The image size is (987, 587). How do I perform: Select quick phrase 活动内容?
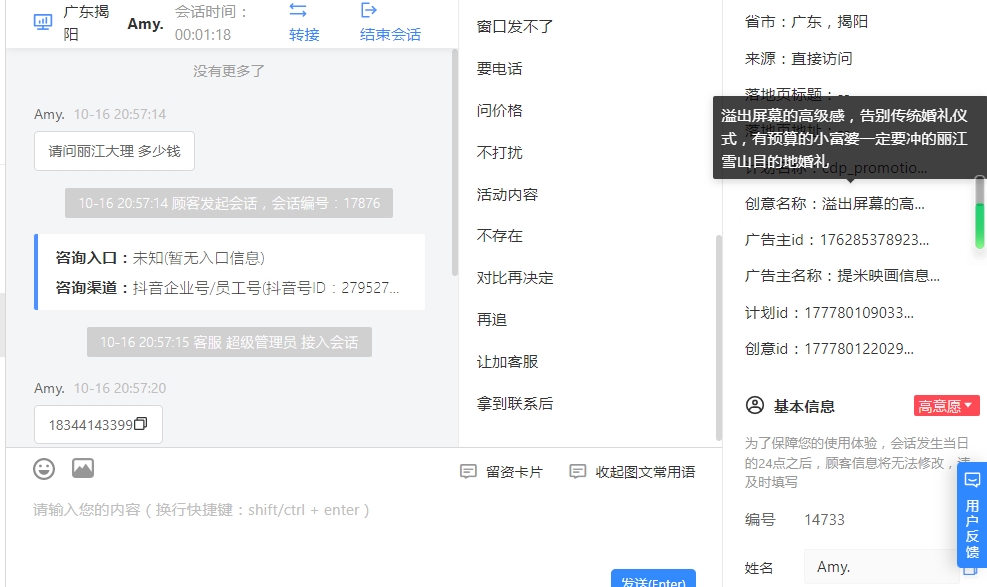(507, 194)
